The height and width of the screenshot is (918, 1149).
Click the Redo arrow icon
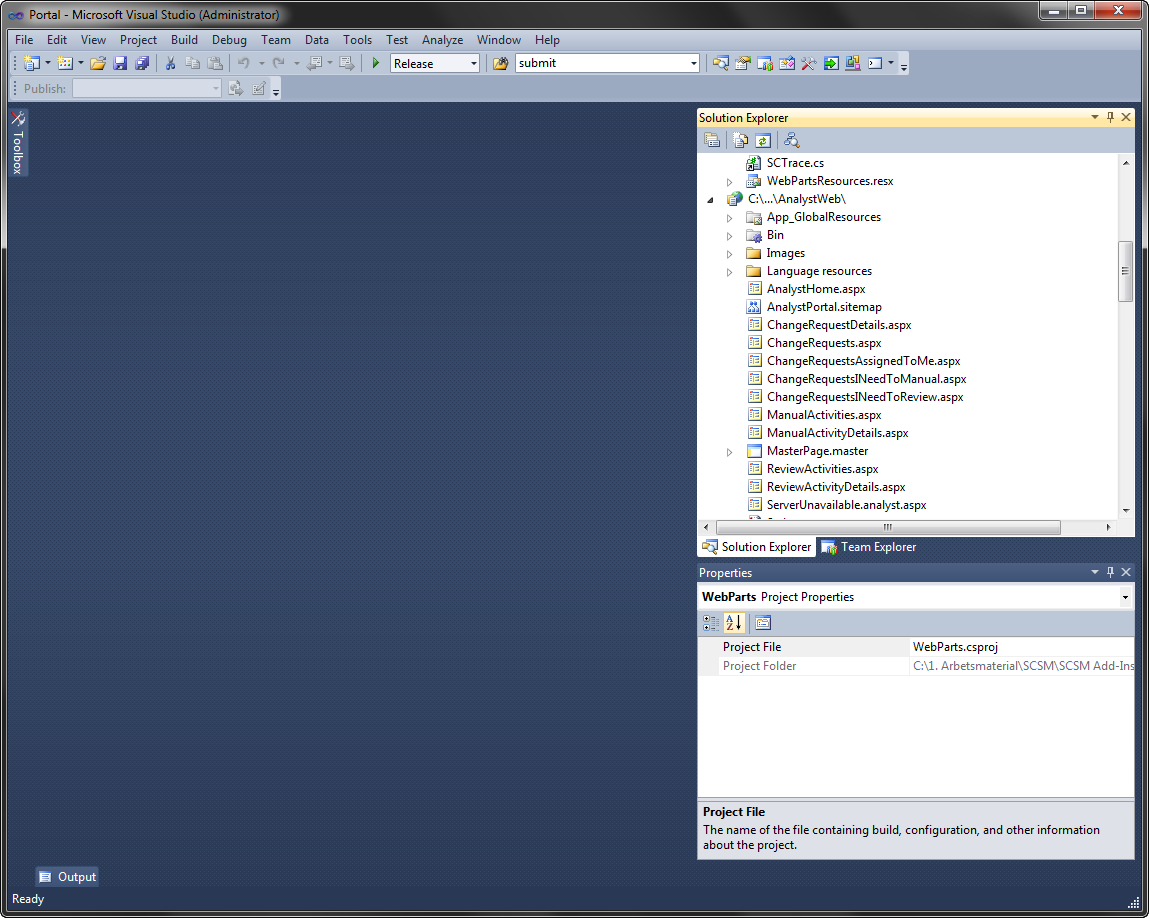(278, 64)
